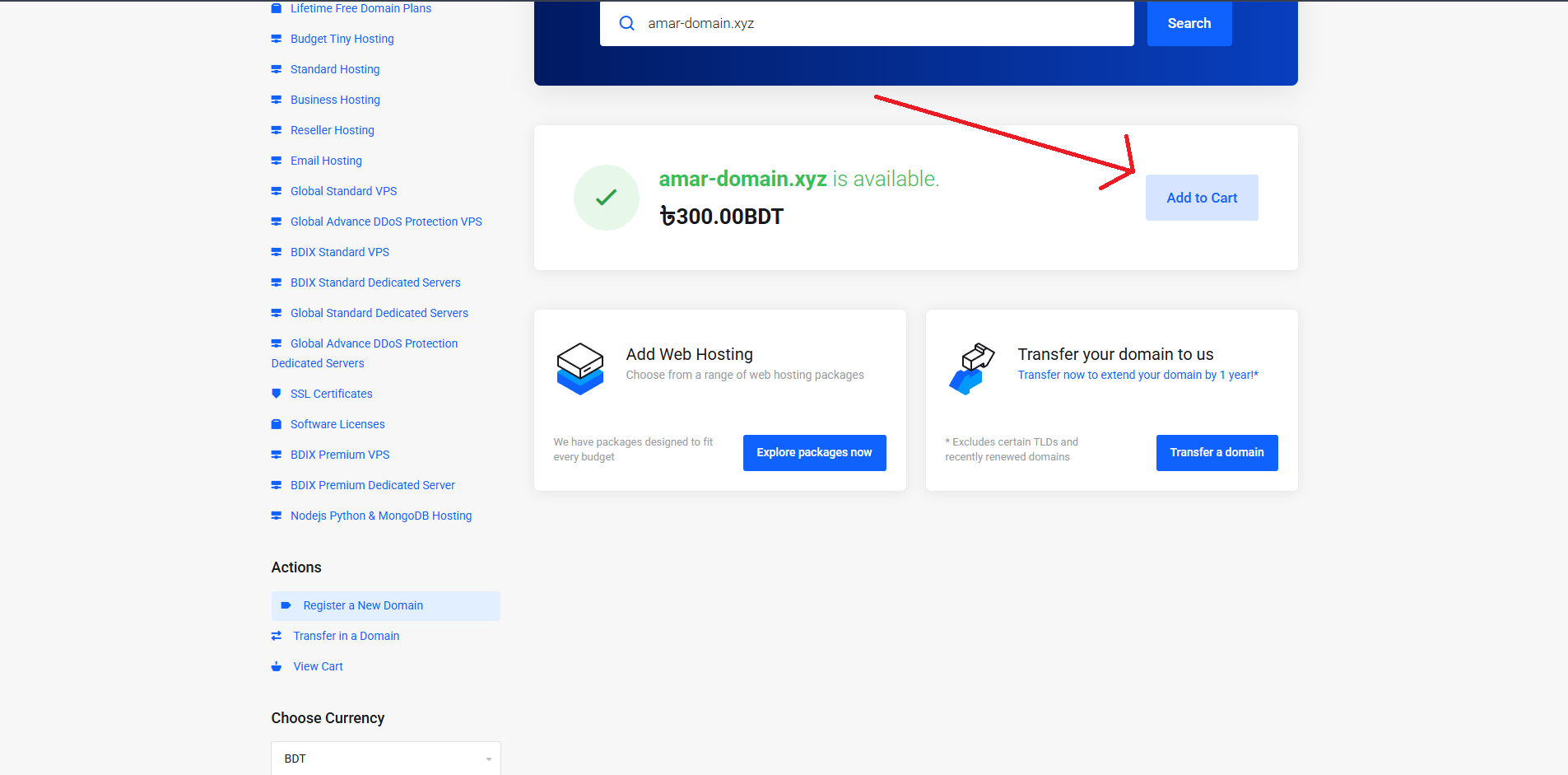Open Nodejs Python & MongoDB Hosting link

click(381, 516)
